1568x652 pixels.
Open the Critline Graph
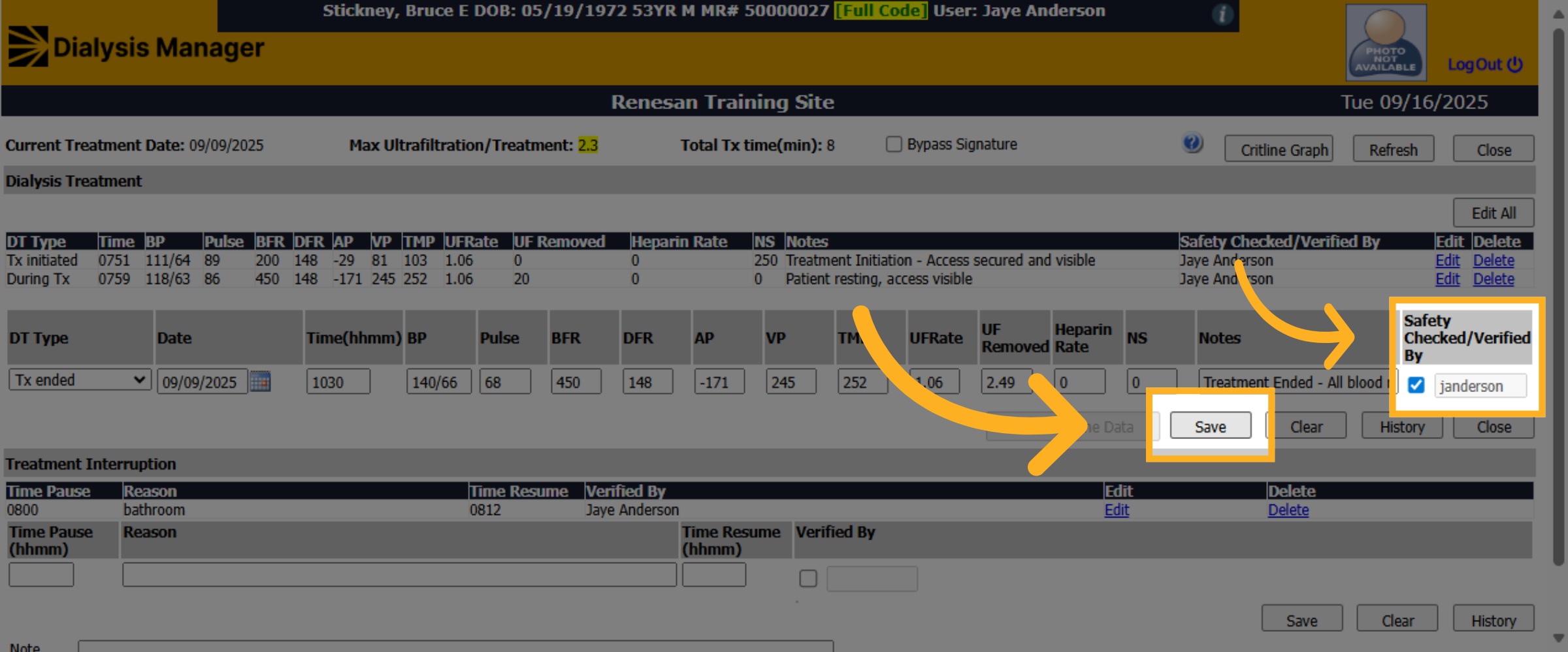click(x=1279, y=150)
